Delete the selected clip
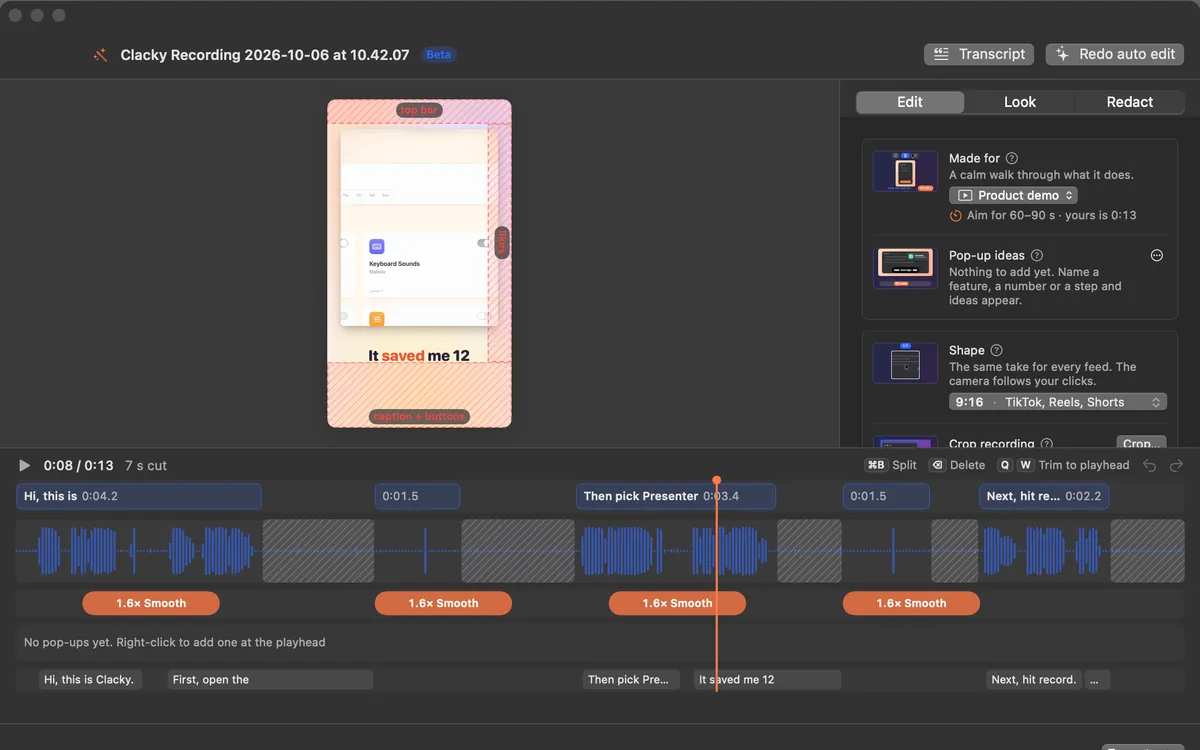 click(x=958, y=465)
